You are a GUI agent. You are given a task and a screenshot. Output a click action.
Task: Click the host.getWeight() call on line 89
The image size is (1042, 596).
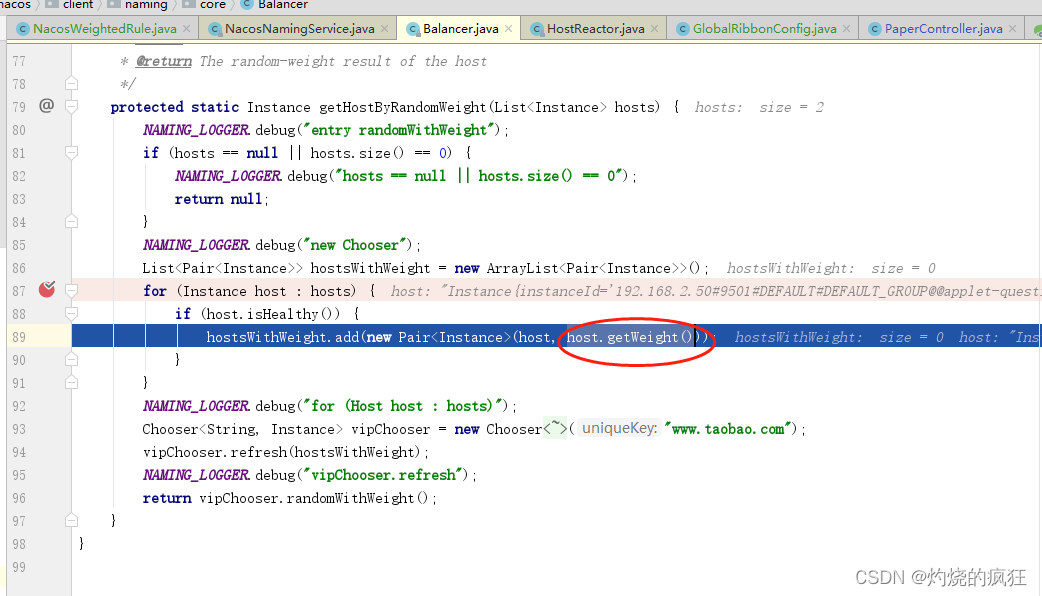tap(629, 337)
